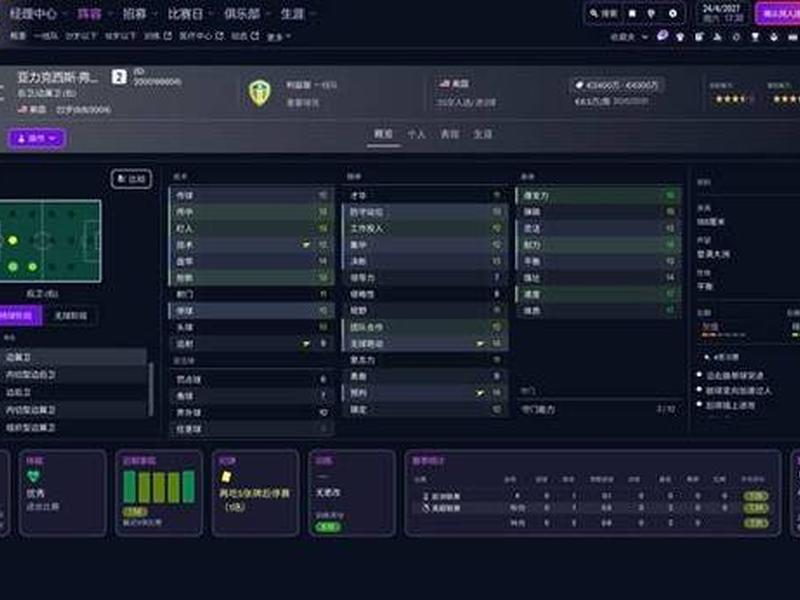Expand the dropdown arrow next to 经理中心

click(x=65, y=14)
